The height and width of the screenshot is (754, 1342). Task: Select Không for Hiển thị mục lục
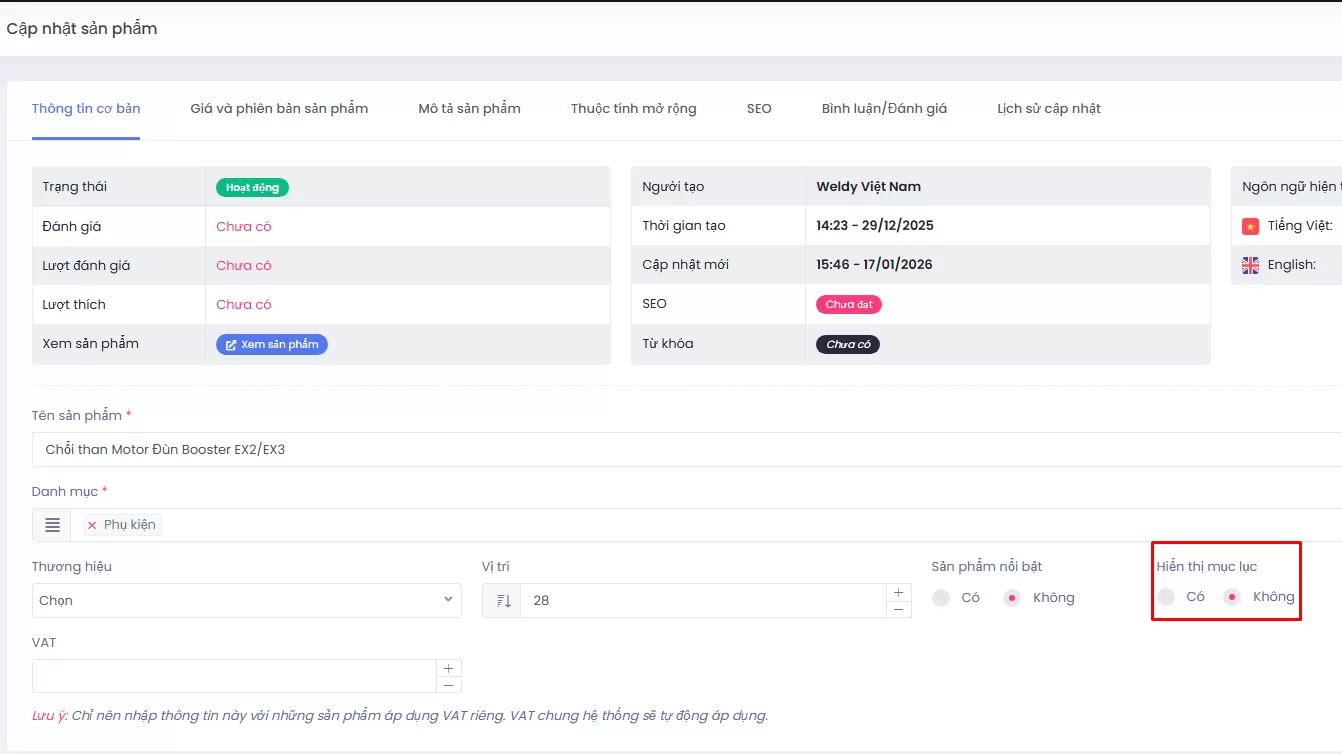(1232, 597)
